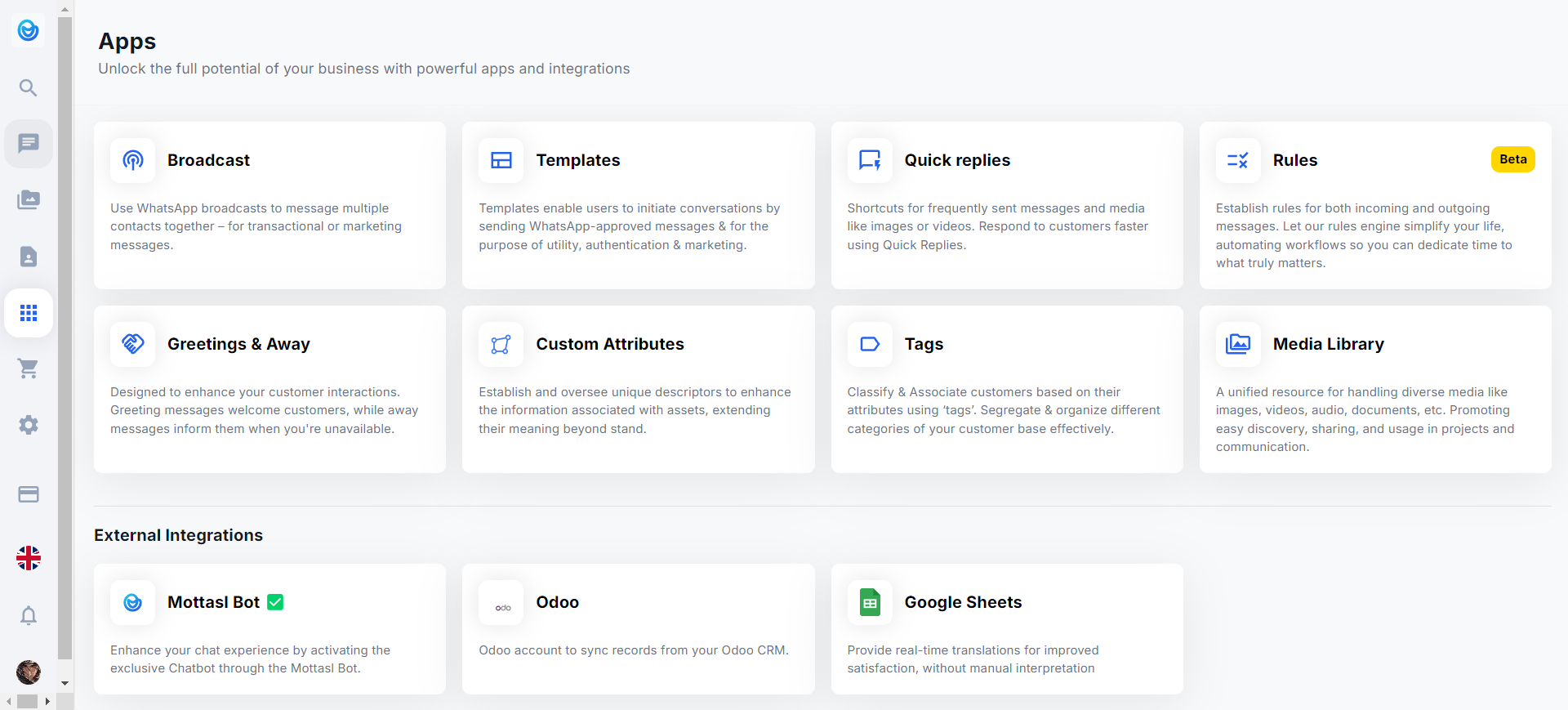Toggle the Mottasl Bot green checkbox

pos(276,602)
